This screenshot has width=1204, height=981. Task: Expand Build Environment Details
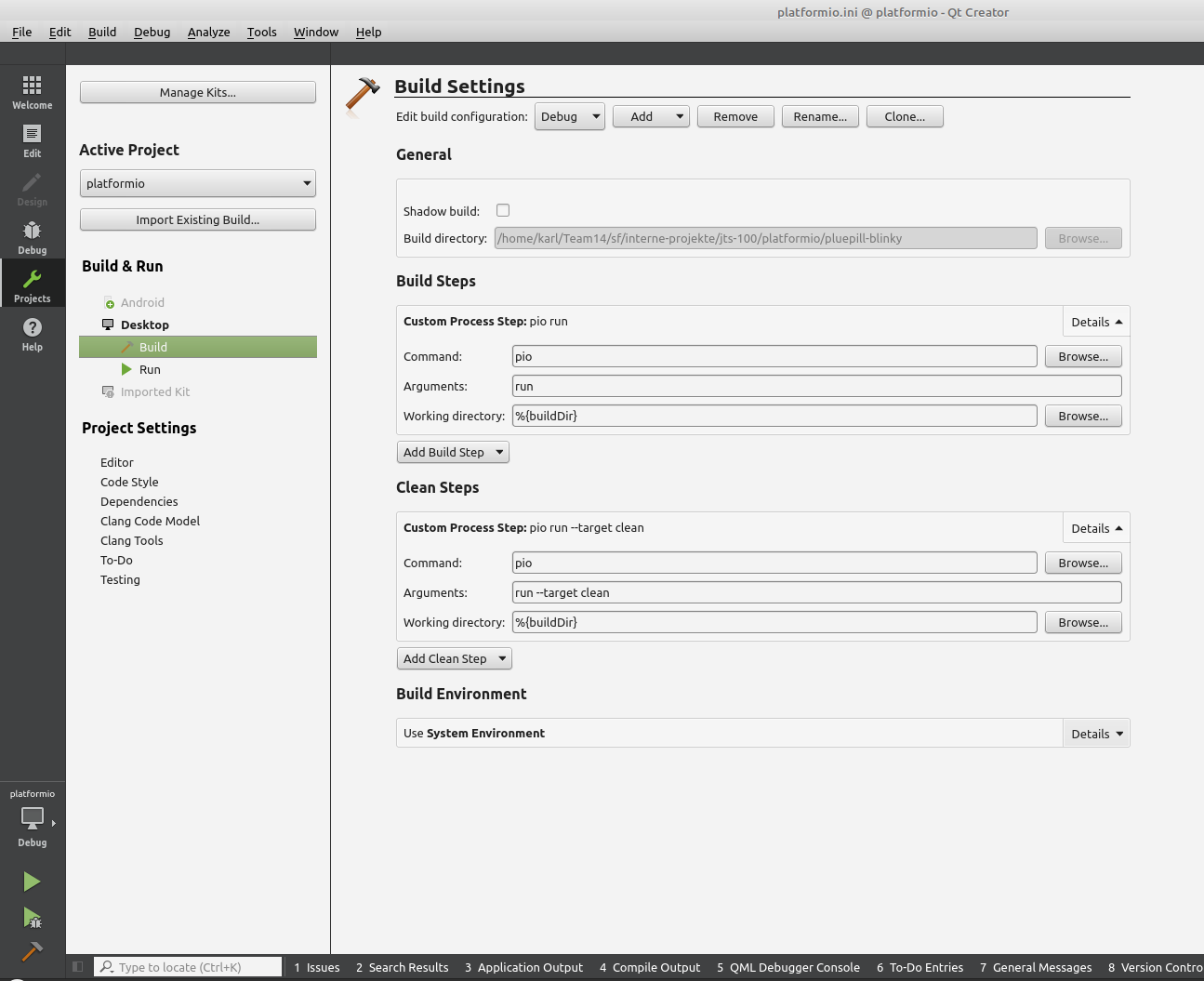pos(1096,734)
